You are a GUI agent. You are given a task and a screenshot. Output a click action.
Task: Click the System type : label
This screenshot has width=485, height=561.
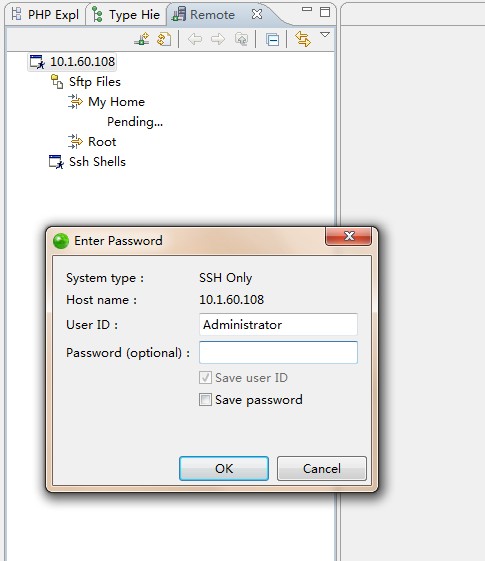click(105, 278)
